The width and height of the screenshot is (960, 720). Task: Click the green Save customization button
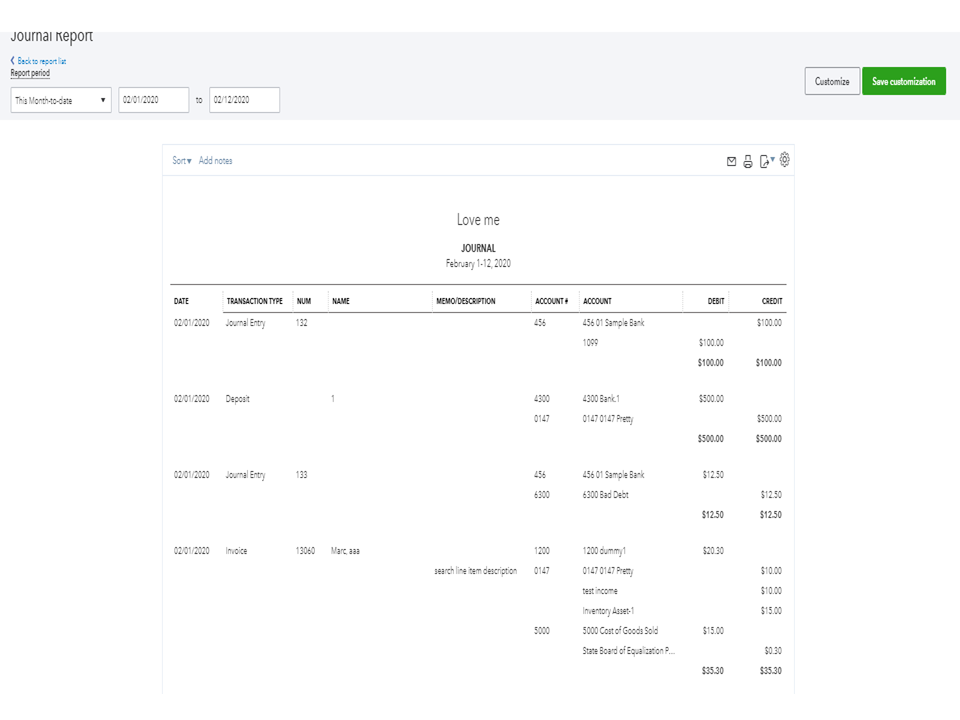pyautogui.click(x=903, y=81)
